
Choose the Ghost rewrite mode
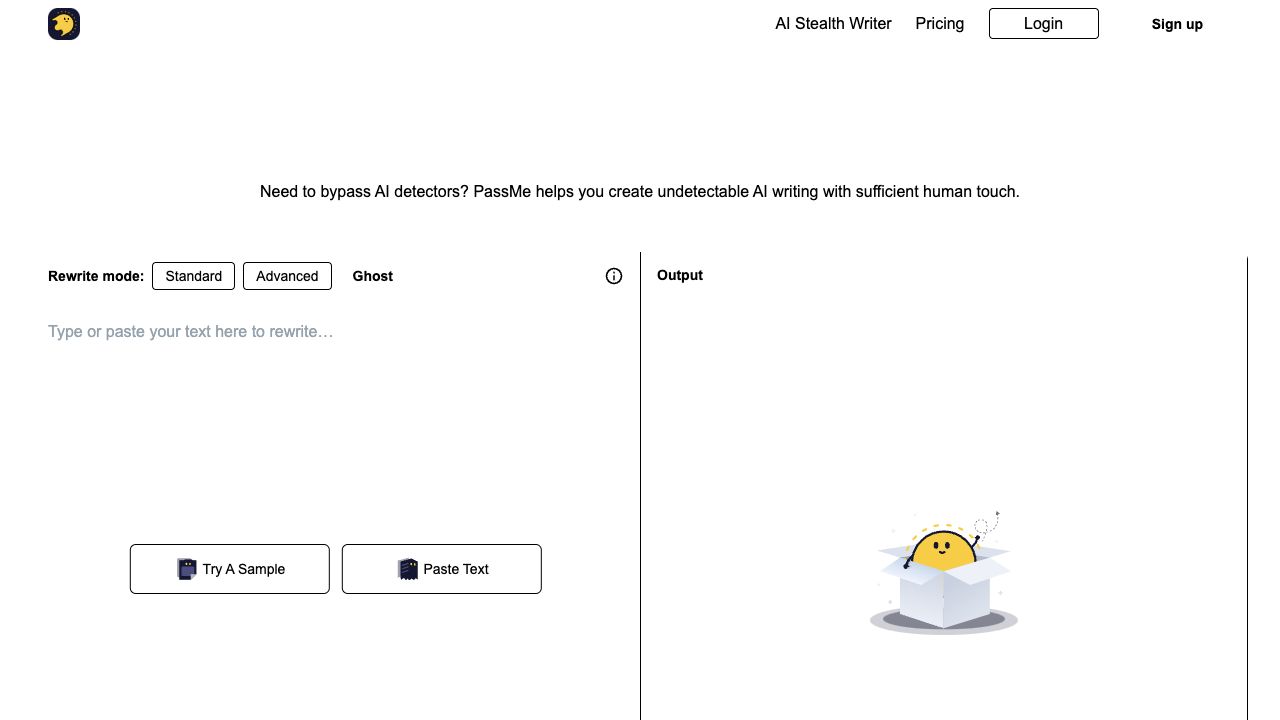coord(372,276)
